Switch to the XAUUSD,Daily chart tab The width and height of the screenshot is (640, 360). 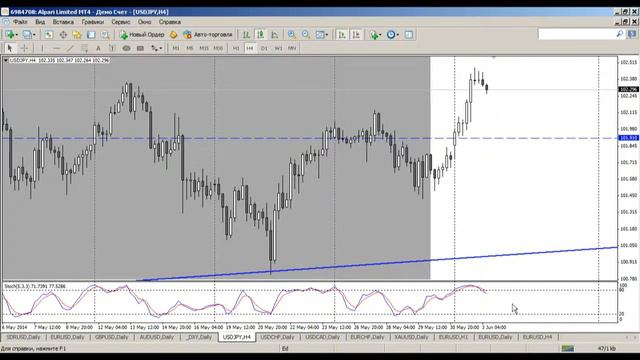[x=411, y=337]
